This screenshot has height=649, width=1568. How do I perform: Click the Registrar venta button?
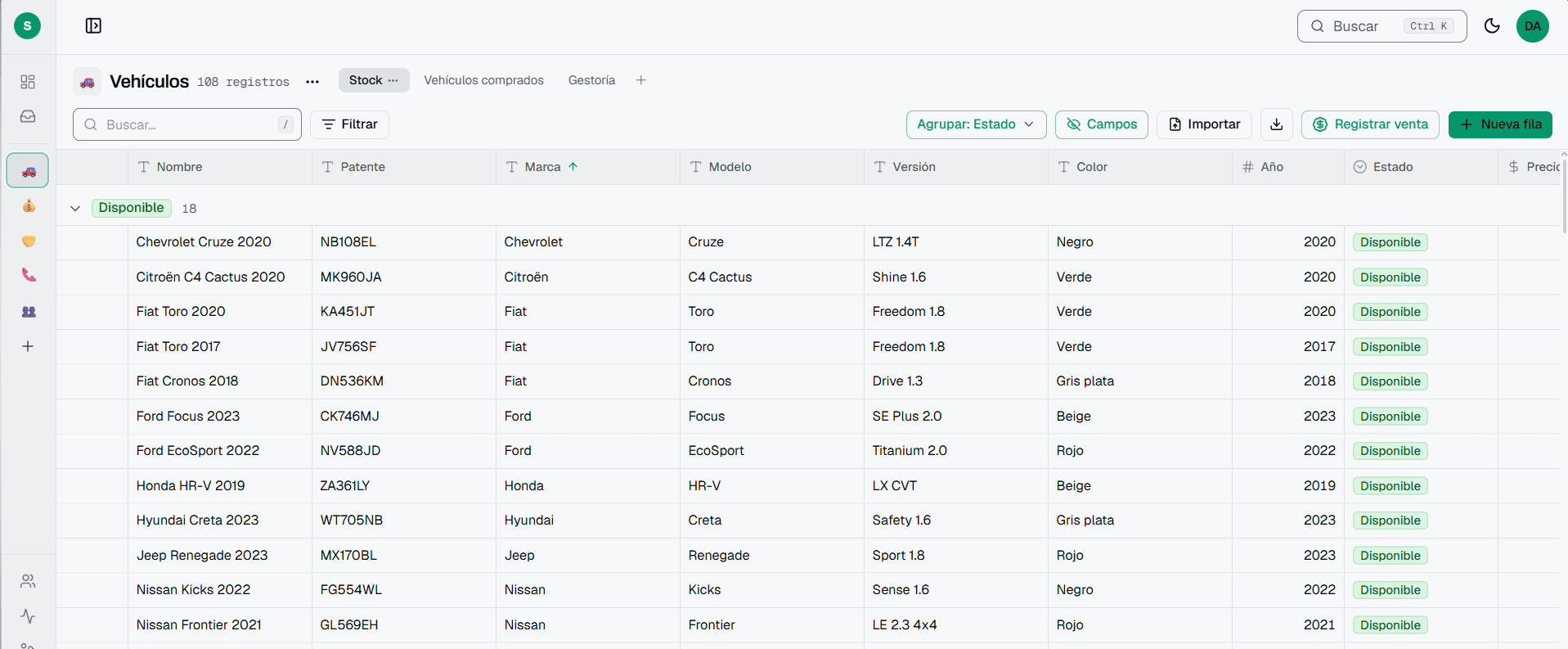(x=1370, y=124)
